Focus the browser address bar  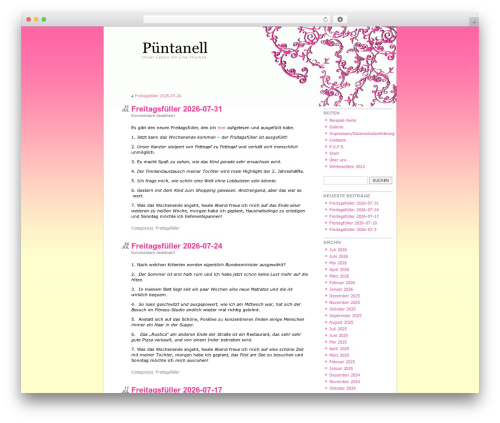point(236,19)
